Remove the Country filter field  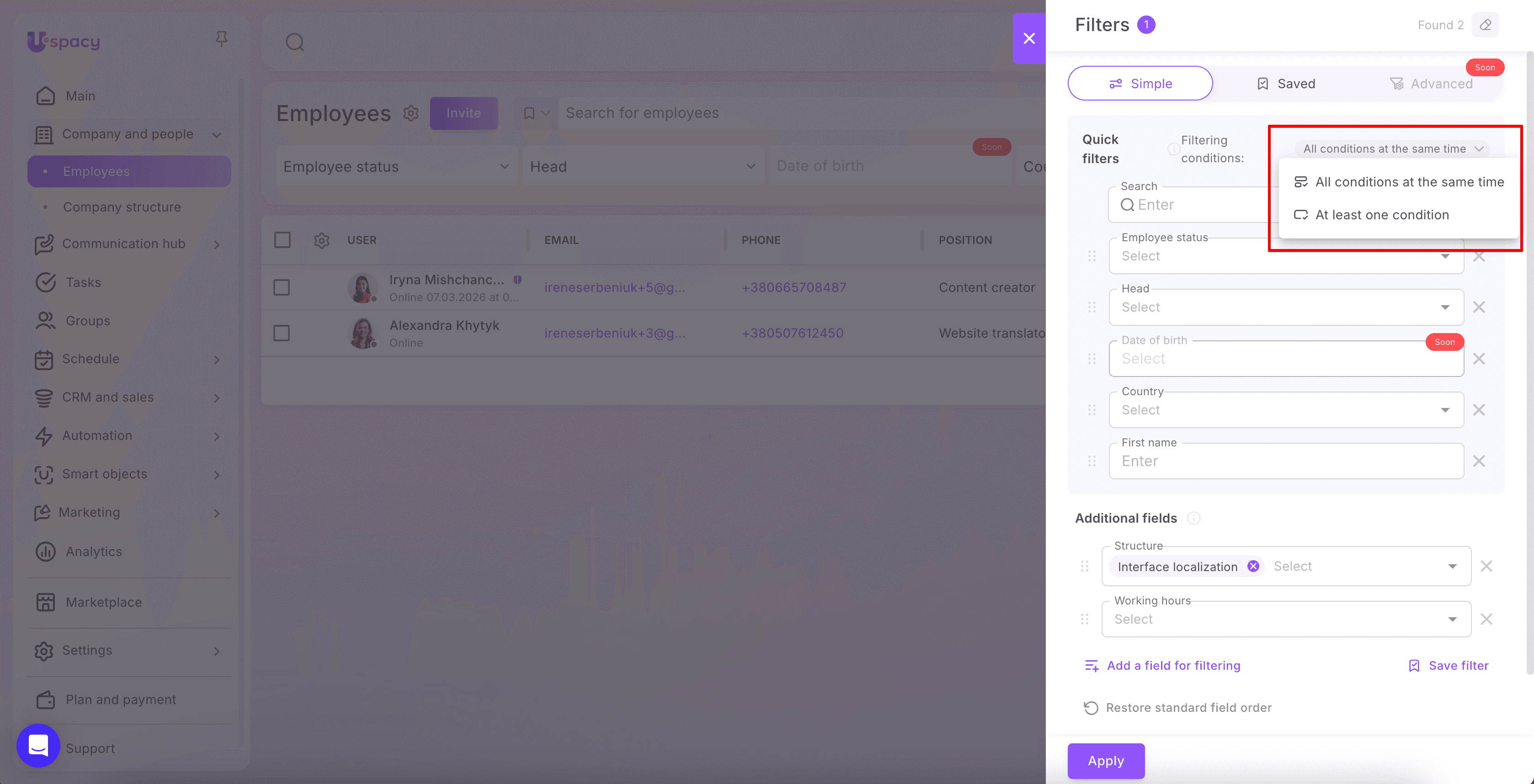pyautogui.click(x=1479, y=409)
